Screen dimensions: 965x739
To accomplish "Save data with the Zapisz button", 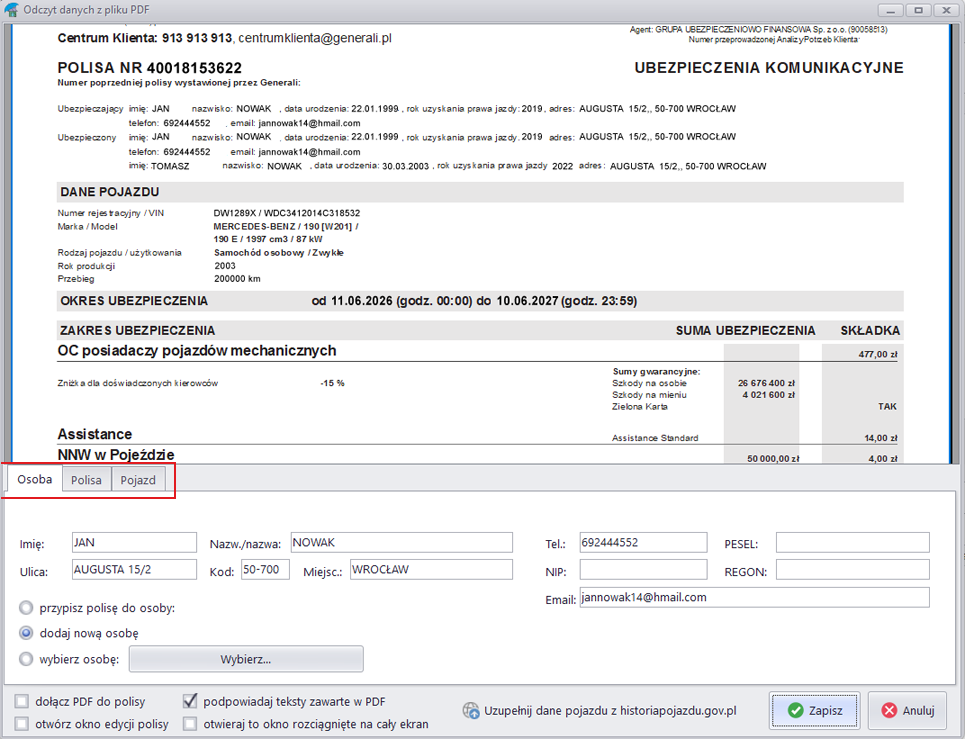I will (815, 711).
